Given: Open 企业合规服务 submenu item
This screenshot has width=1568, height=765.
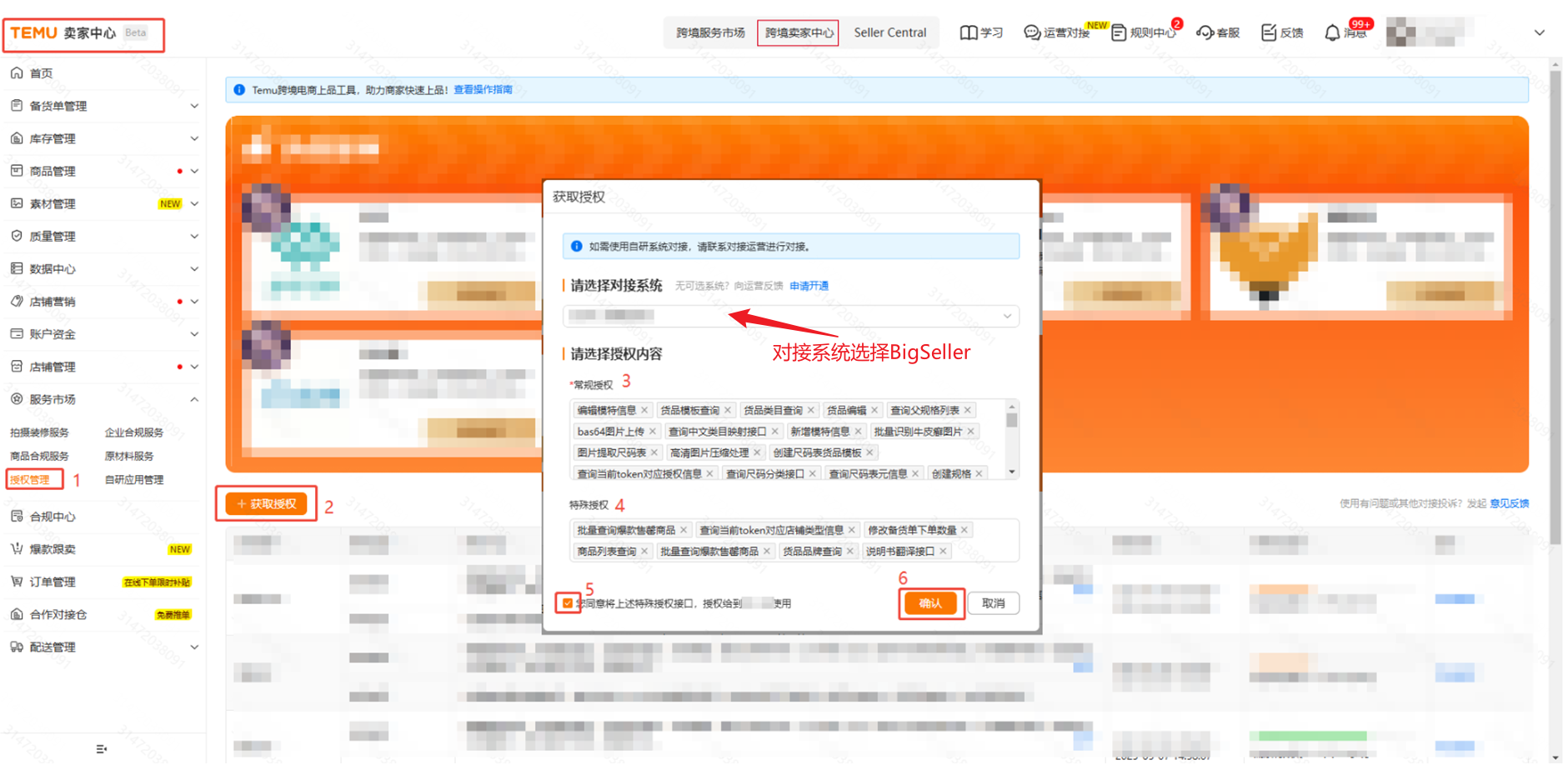Looking at the screenshot, I should [134, 432].
